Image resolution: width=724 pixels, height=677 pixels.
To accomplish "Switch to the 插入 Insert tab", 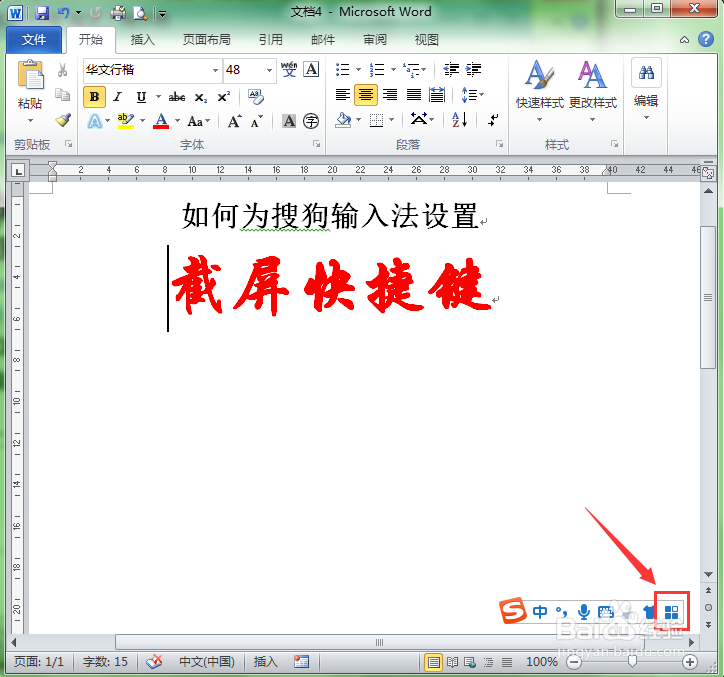I will tap(143, 40).
